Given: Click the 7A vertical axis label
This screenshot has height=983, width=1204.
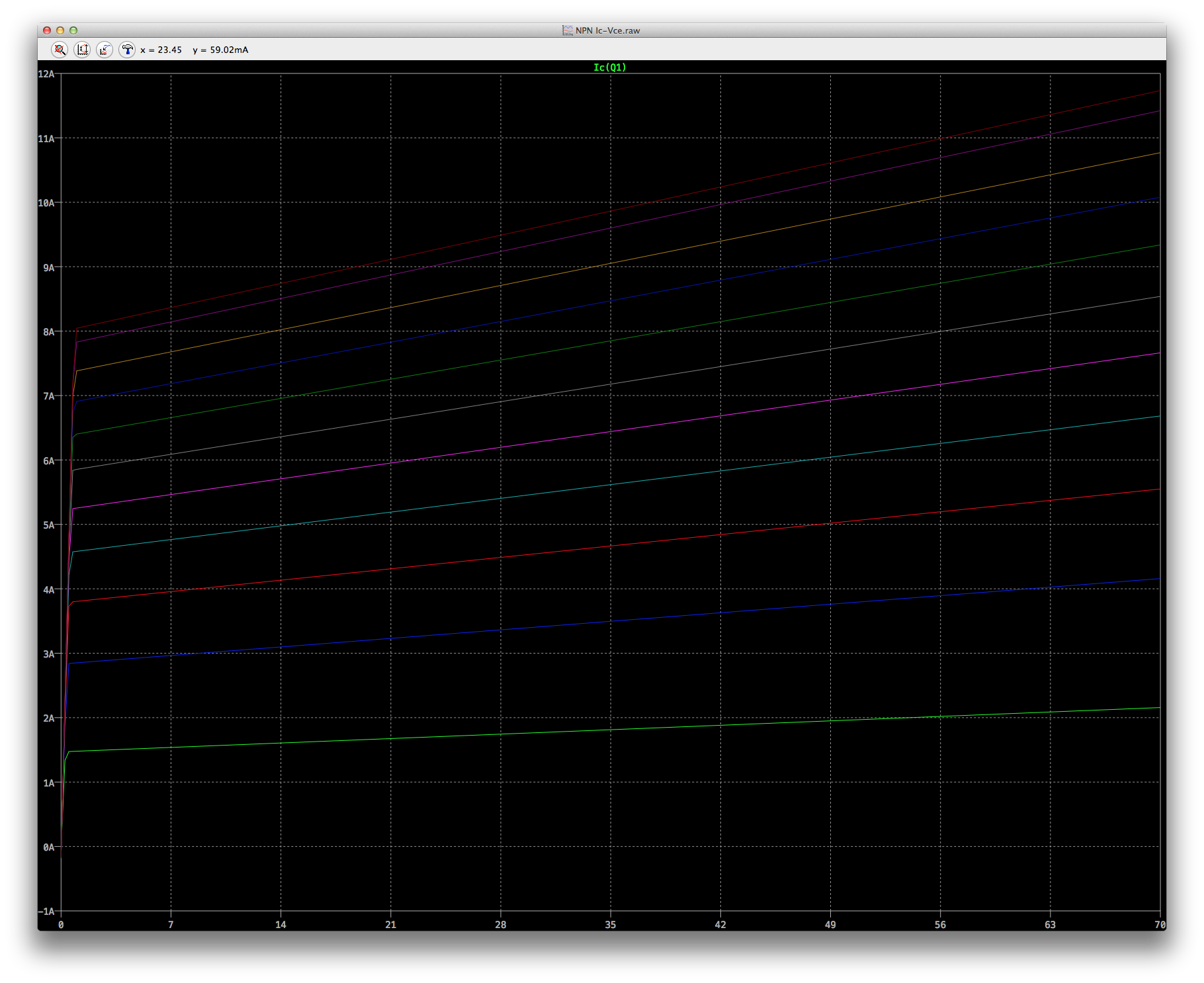Looking at the screenshot, I should pyautogui.click(x=49, y=396).
